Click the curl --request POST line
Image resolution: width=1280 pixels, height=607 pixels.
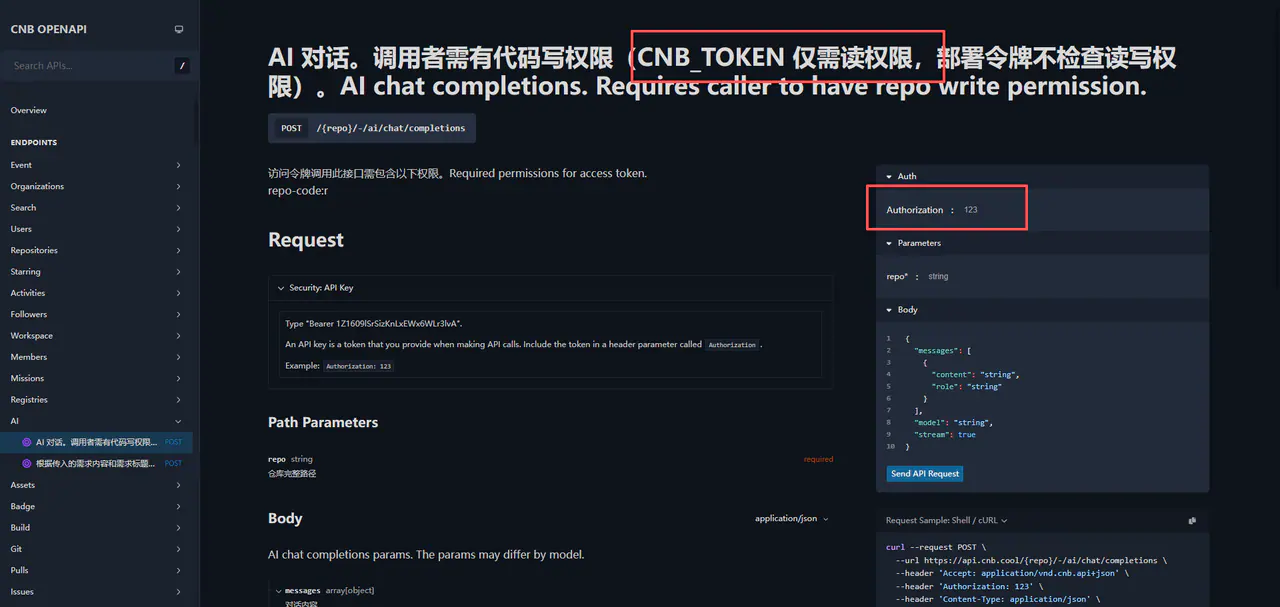point(936,548)
